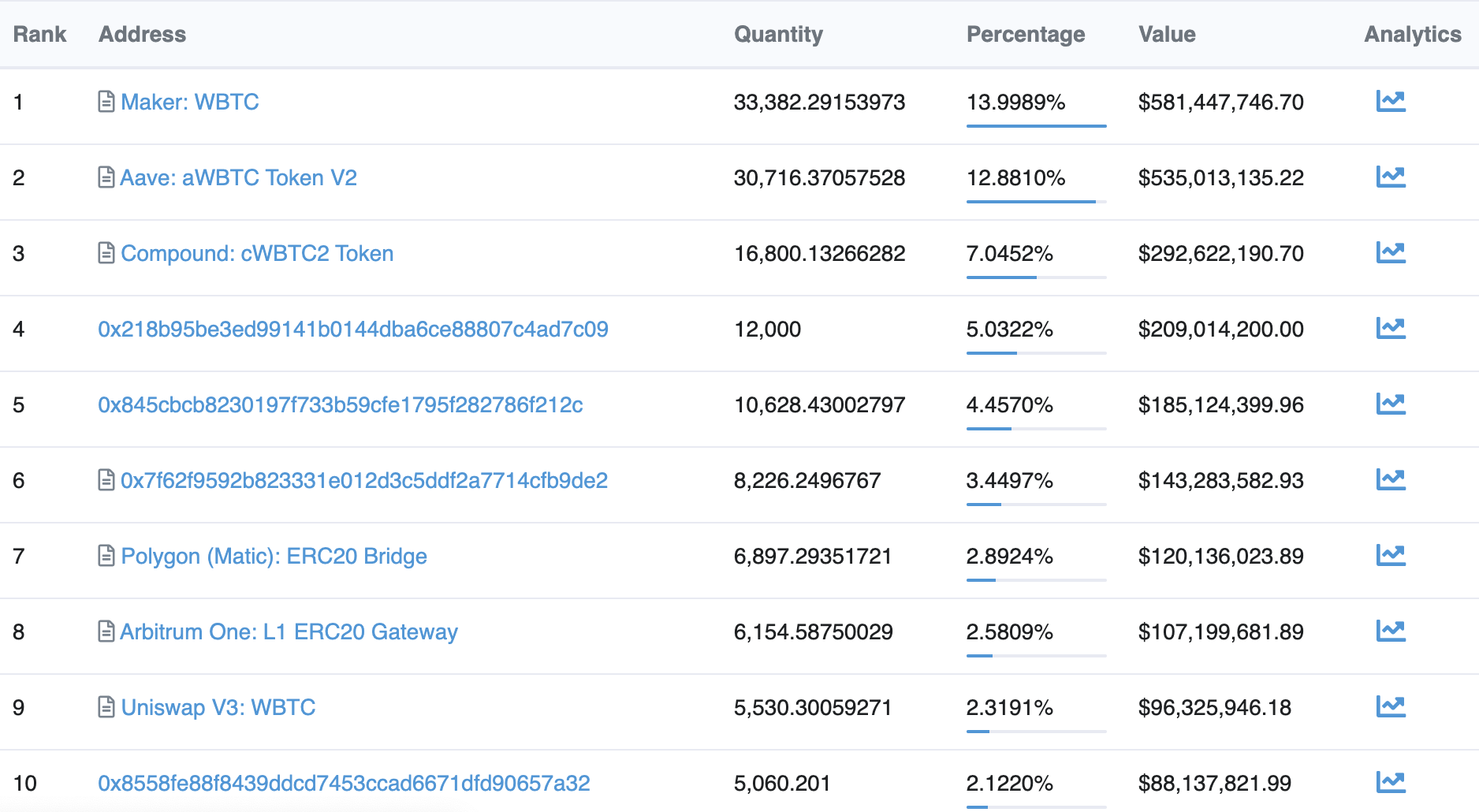Select quantity 6,897.29351721
Screen dimensions: 1479x812
click(x=813, y=556)
